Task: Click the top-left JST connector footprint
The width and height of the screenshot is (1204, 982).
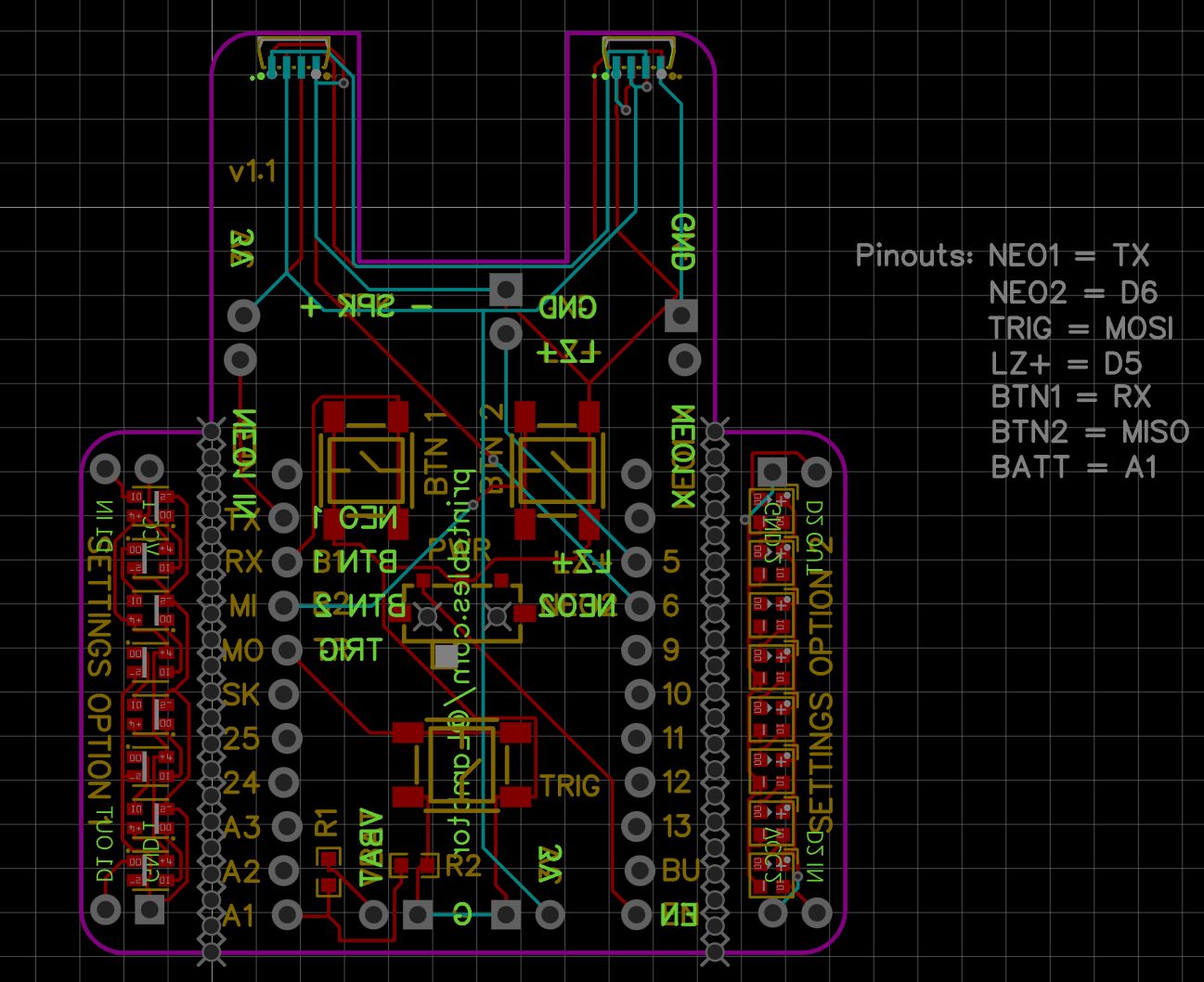Action: click(293, 58)
